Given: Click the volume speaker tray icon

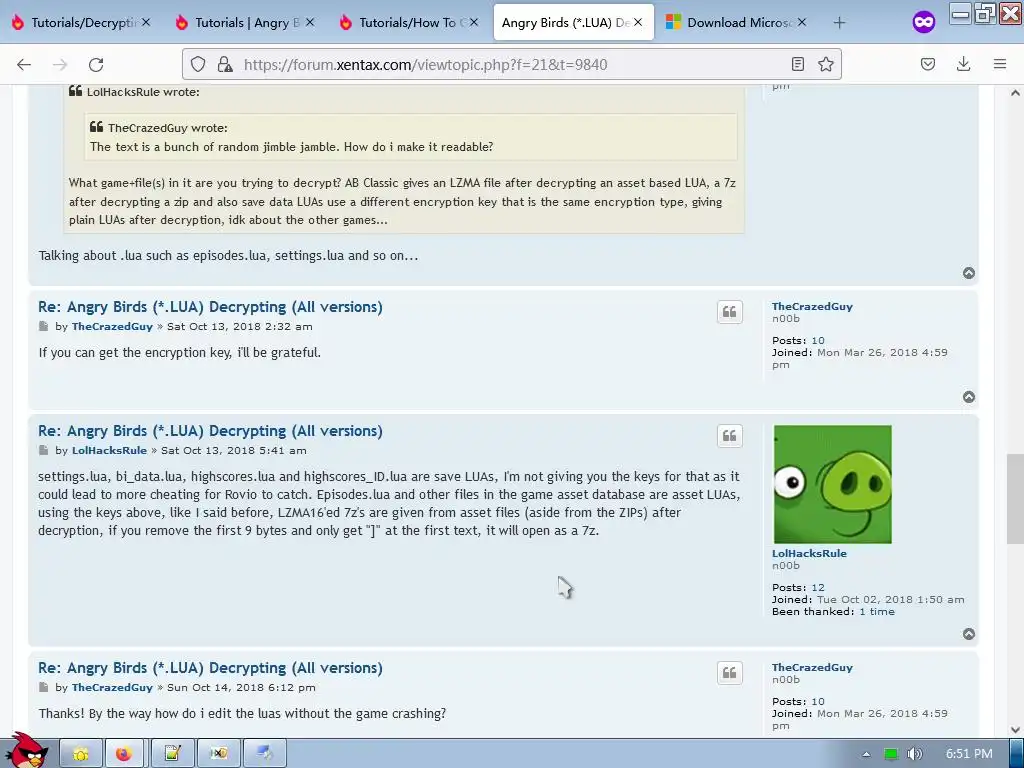Looking at the screenshot, I should click(x=914, y=754).
